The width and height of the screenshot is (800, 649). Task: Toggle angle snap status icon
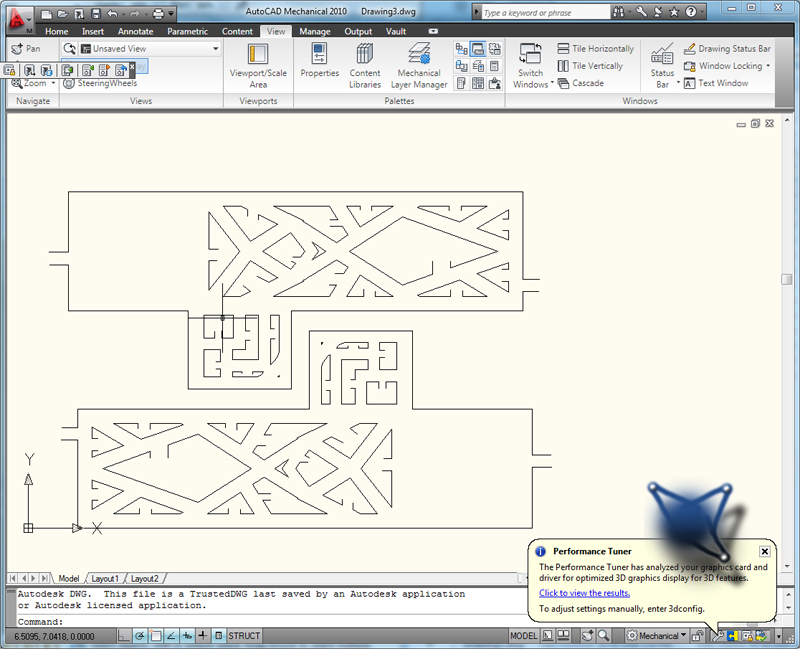pyautogui.click(x=171, y=636)
